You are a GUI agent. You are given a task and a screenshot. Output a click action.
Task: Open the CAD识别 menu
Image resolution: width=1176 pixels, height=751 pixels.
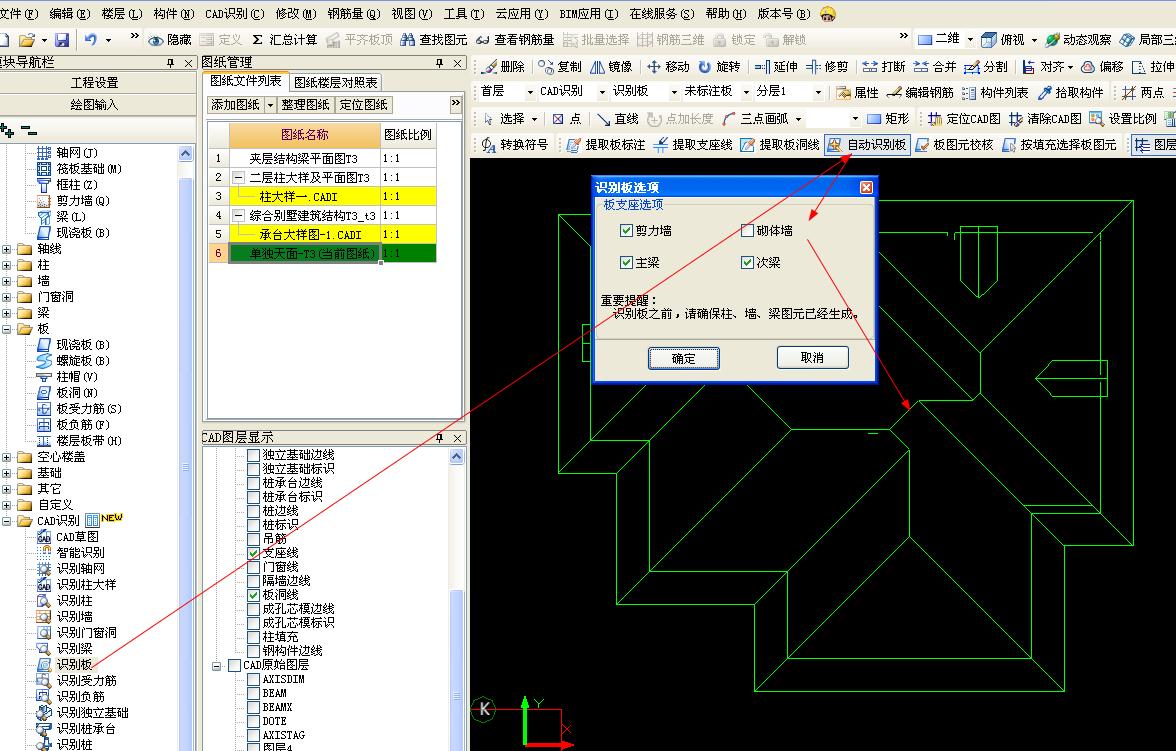click(234, 14)
